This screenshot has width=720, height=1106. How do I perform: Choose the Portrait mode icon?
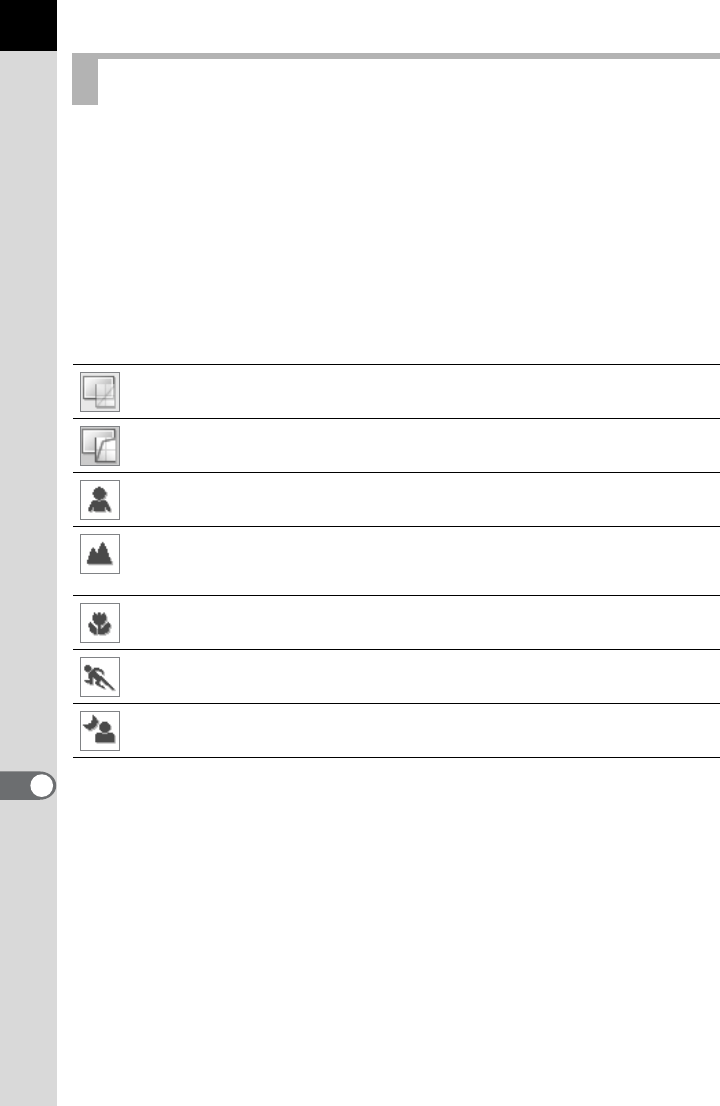tap(100, 500)
